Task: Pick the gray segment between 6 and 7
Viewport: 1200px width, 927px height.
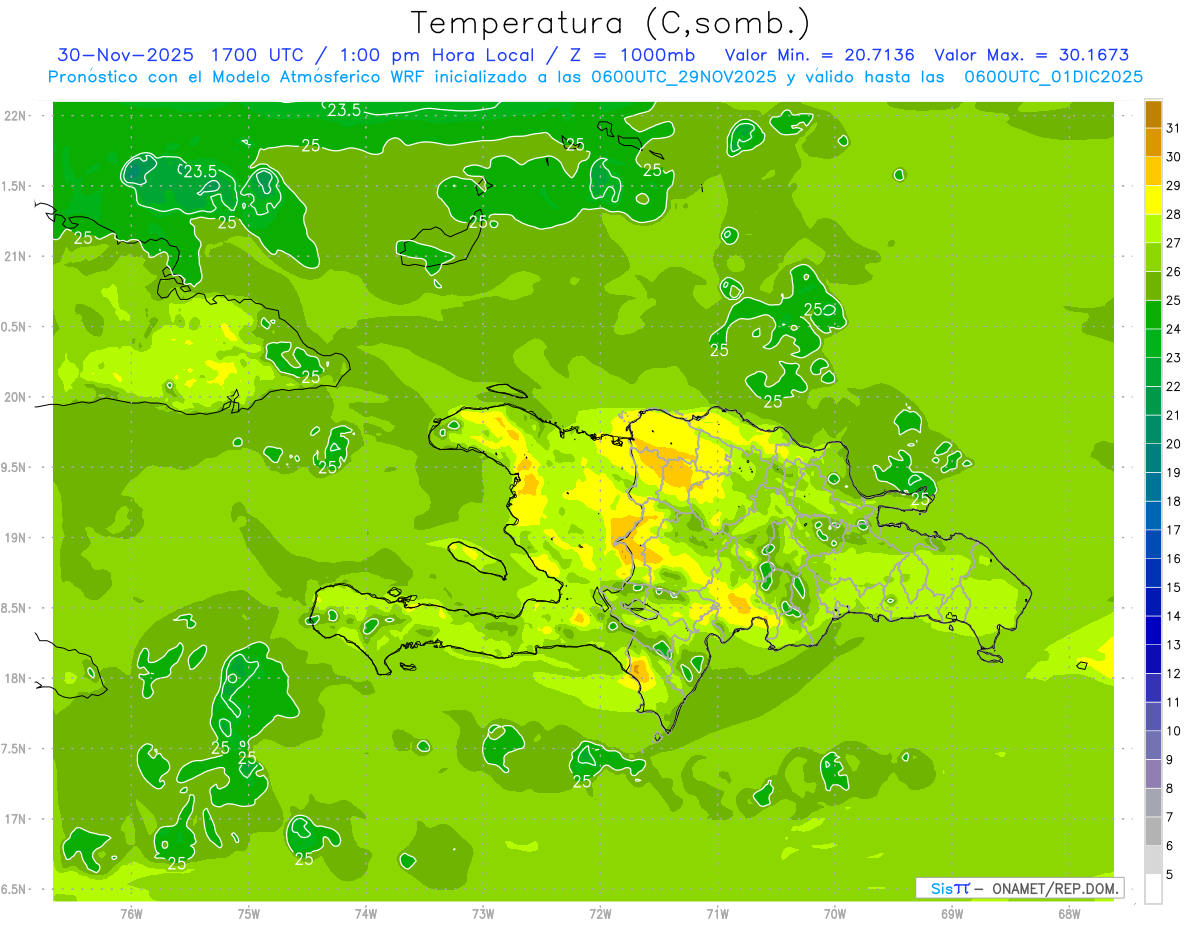Action: pyautogui.click(x=1153, y=831)
